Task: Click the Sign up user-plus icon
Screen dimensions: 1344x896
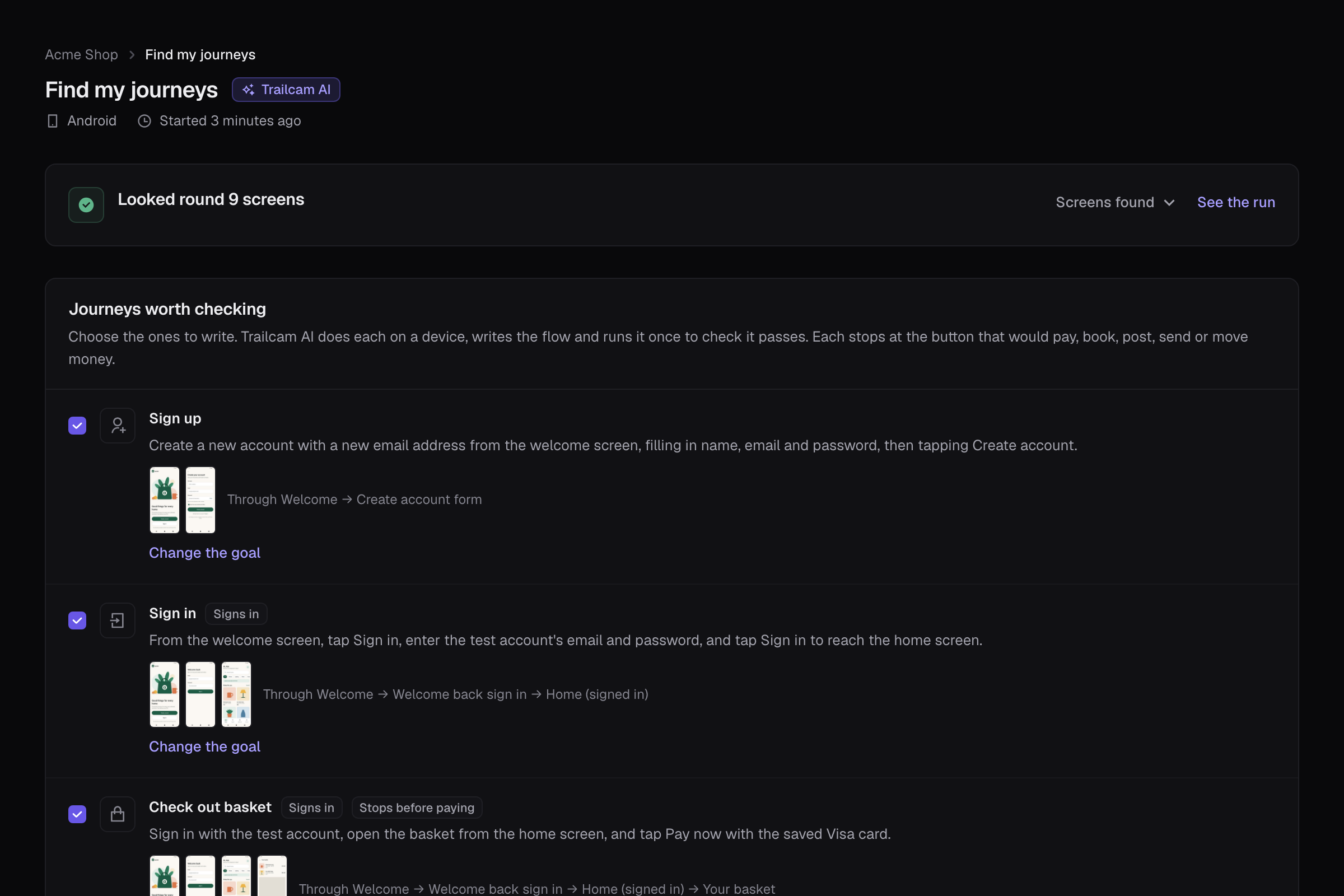Action: coord(118,426)
